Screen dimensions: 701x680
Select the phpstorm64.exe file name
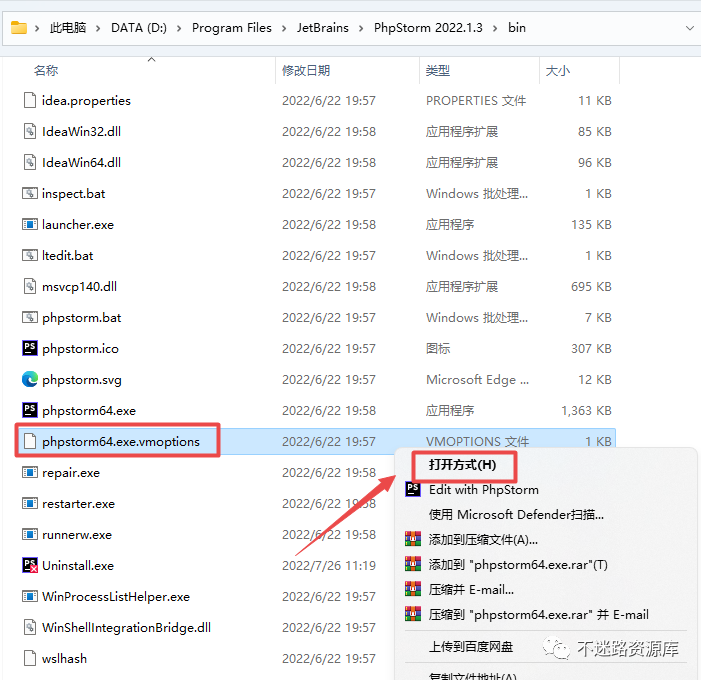coord(89,410)
